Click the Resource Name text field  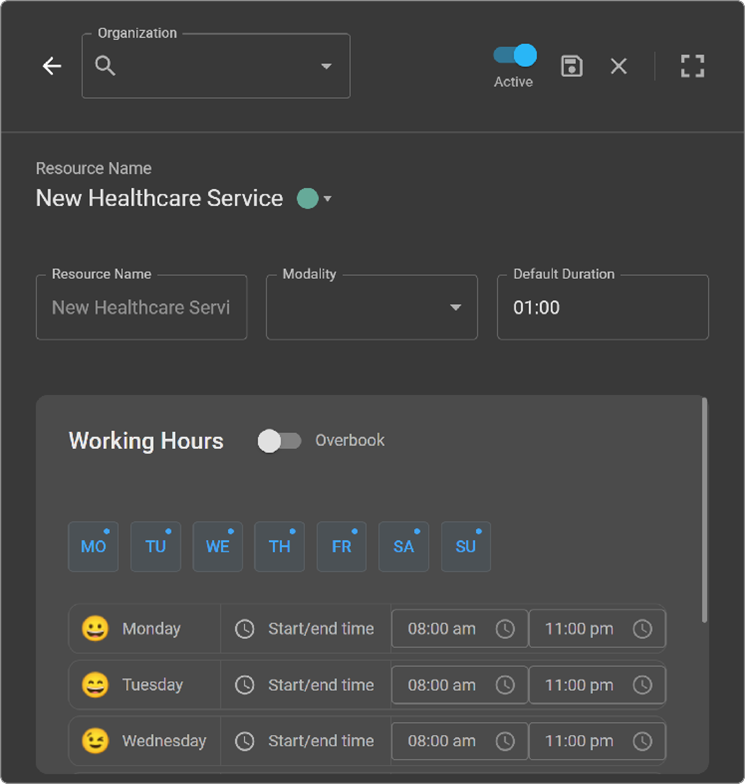click(x=141, y=308)
